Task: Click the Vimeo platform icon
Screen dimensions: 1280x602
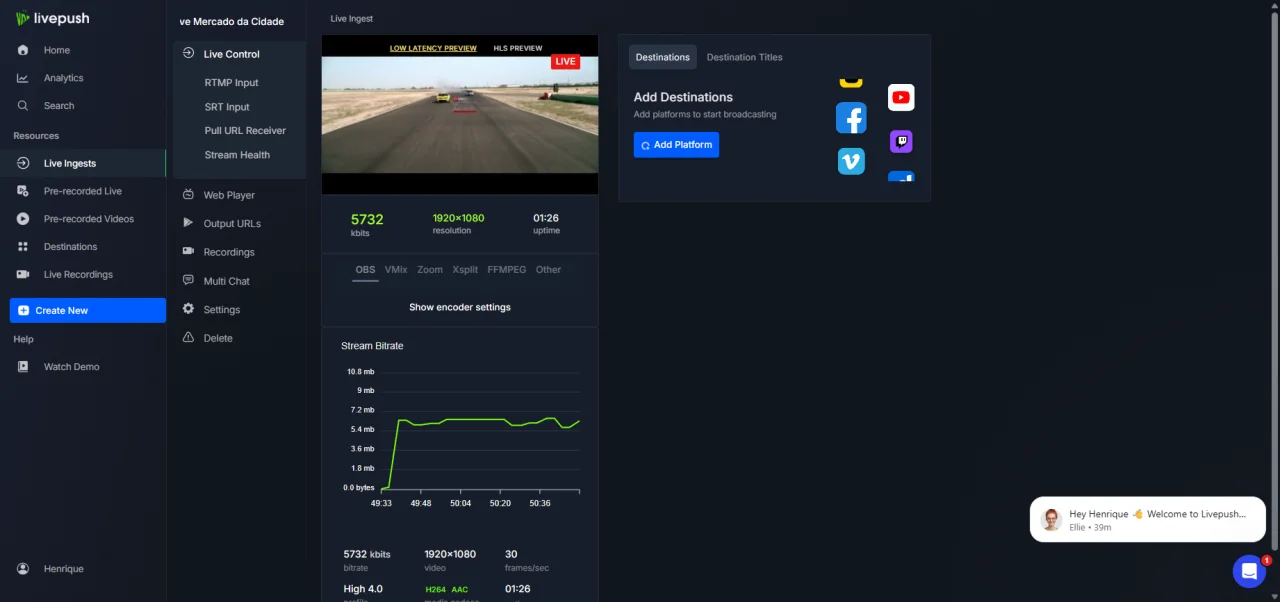Action: (851, 161)
